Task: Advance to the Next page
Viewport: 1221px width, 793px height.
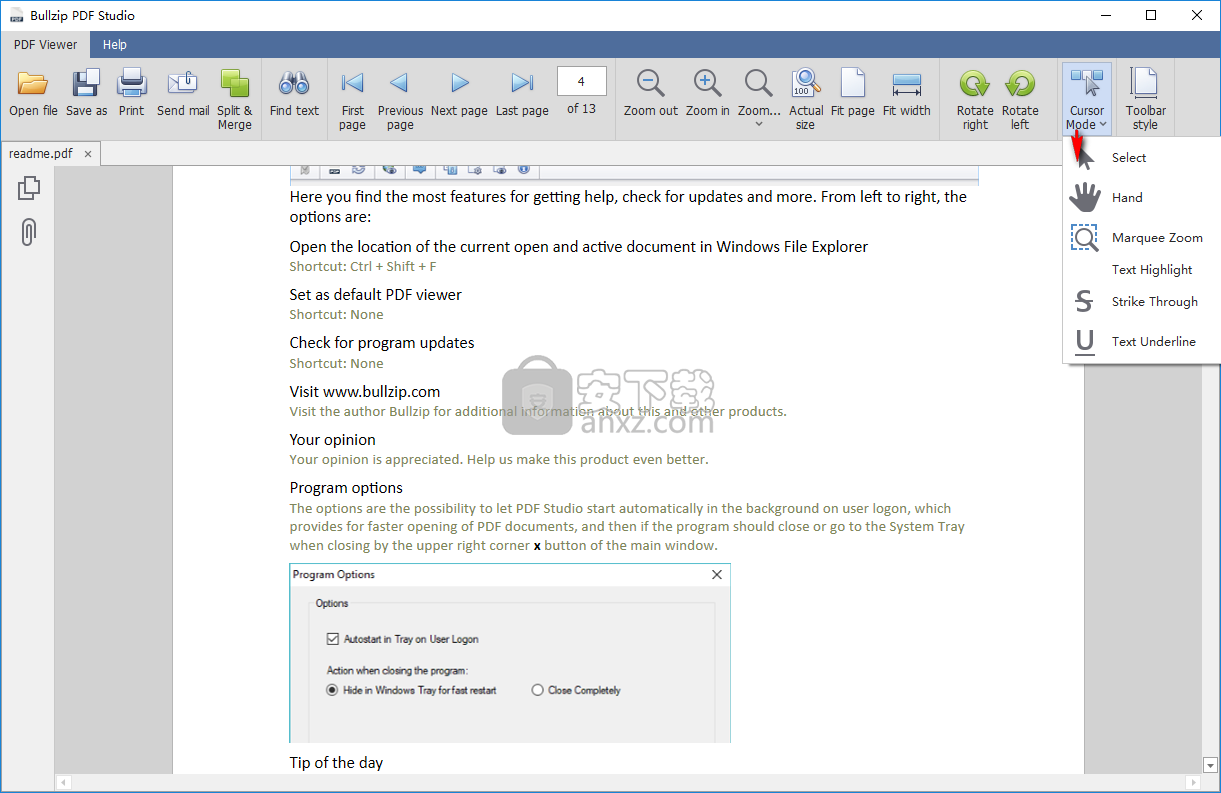Action: tap(459, 92)
